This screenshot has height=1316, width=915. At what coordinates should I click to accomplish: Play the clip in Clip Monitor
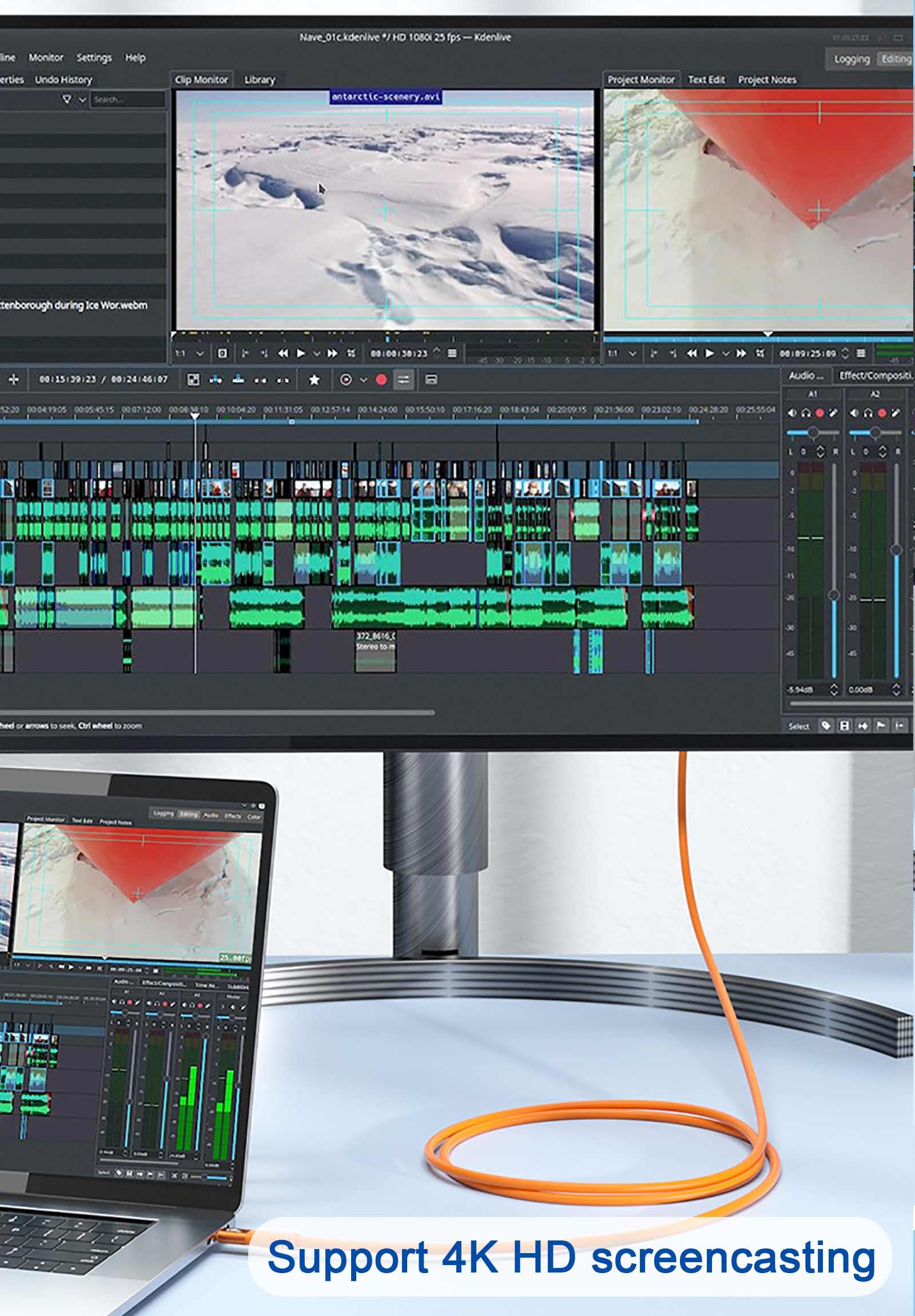point(301,353)
